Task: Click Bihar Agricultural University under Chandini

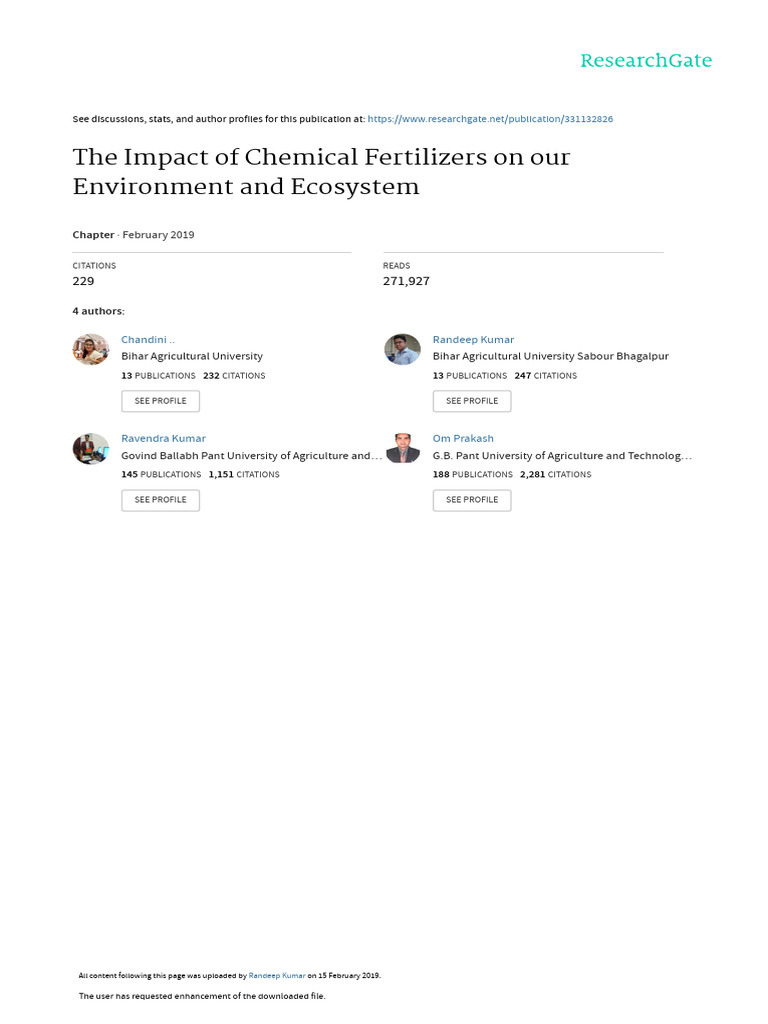Action: point(192,356)
